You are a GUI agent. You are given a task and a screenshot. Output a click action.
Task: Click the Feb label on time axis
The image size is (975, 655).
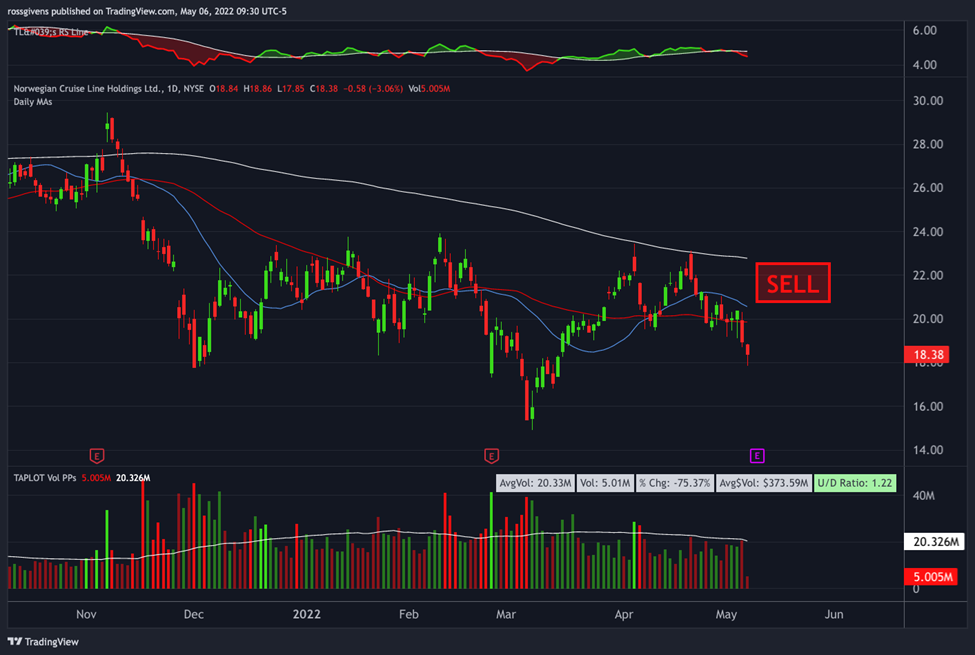409,615
